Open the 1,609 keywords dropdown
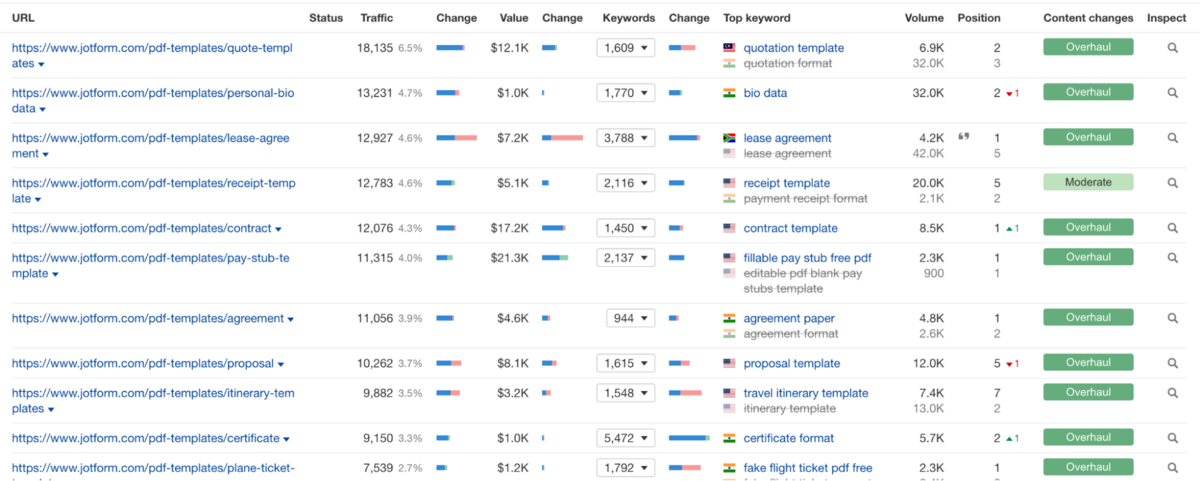 click(x=625, y=48)
